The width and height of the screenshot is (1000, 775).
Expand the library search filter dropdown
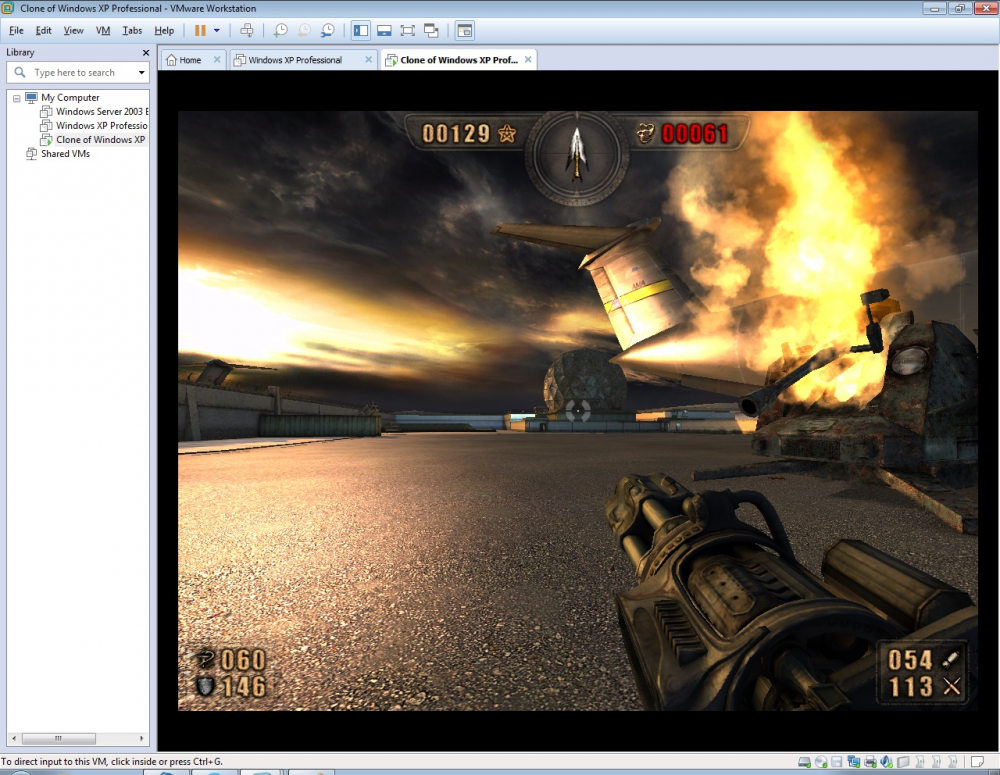[141, 73]
